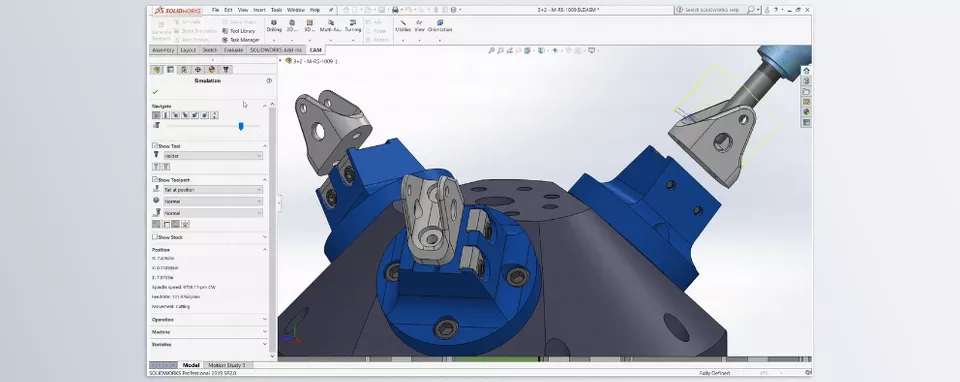This screenshot has height=382, width=960.
Task: Click the panel collapse handle beside viewport
Action: (x=279, y=203)
